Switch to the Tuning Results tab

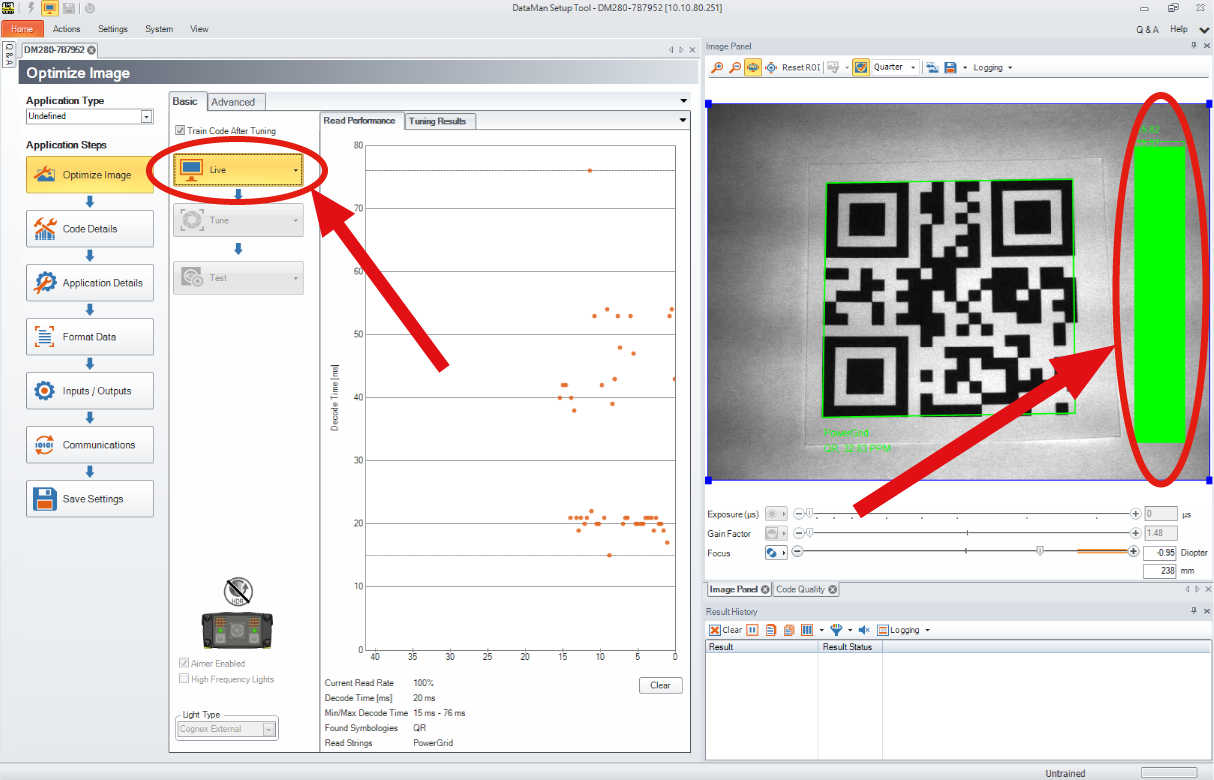pos(438,121)
